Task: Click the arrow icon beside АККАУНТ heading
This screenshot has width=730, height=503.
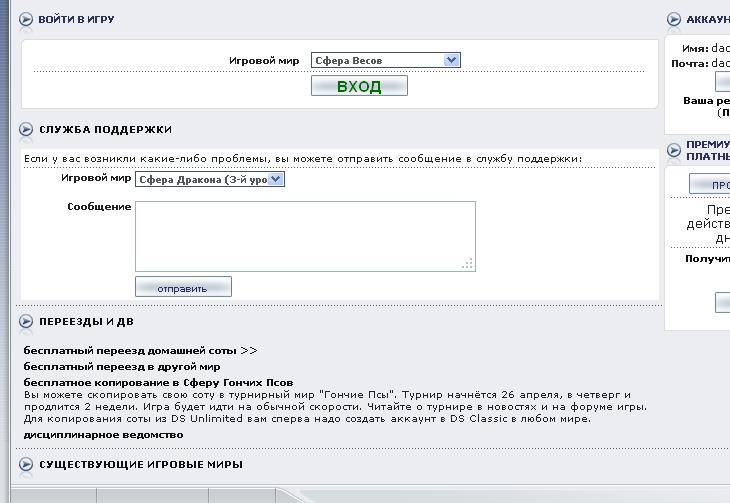Action: (673, 20)
